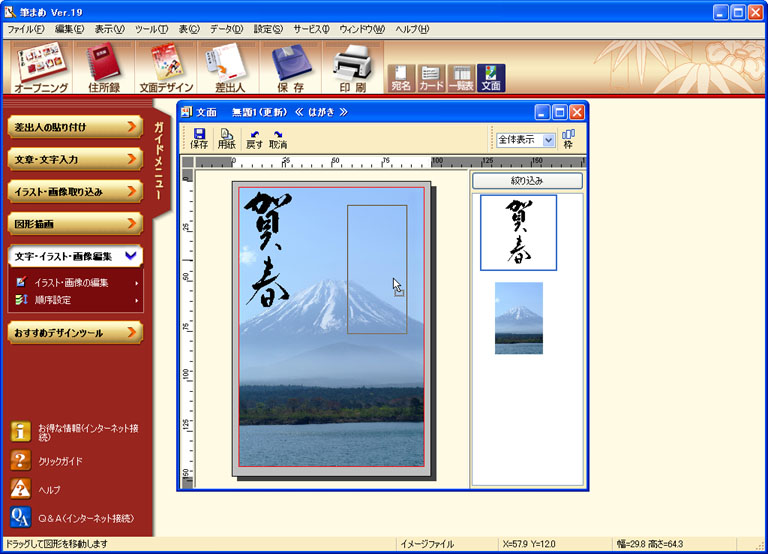Open the Q&A internet link
768x554 pixels.
20,517
